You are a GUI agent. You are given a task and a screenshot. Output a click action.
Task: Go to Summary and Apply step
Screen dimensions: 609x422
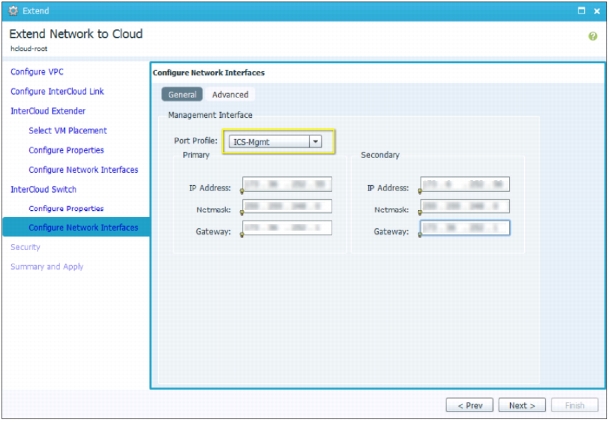point(47,267)
